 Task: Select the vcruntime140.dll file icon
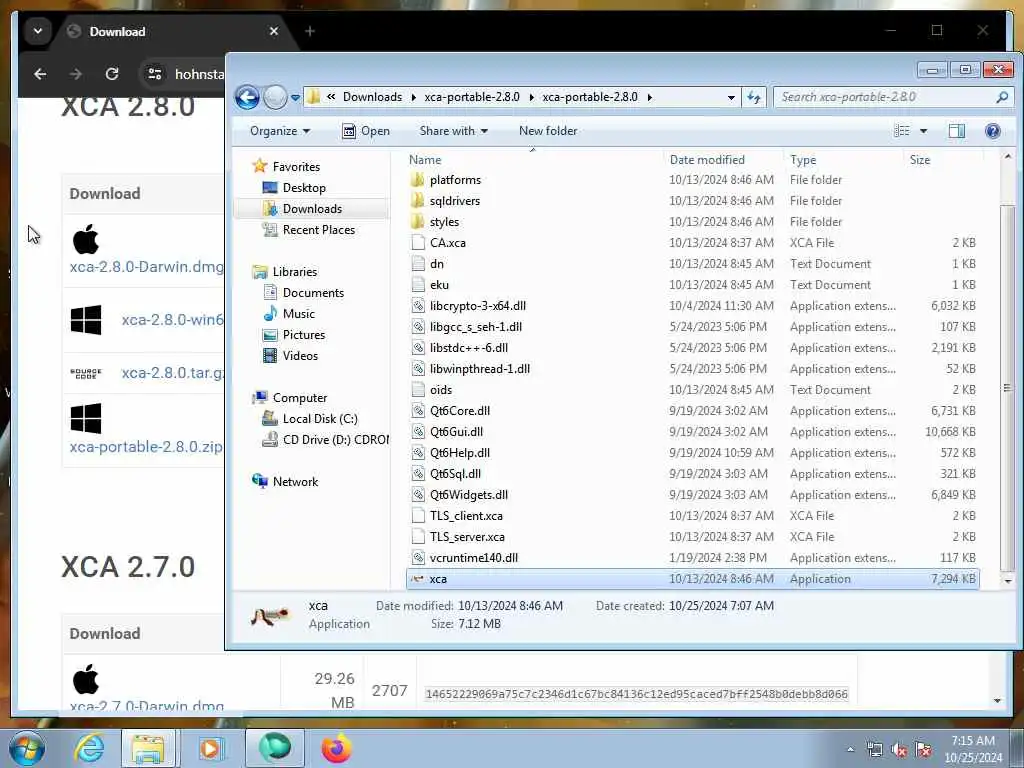point(418,558)
